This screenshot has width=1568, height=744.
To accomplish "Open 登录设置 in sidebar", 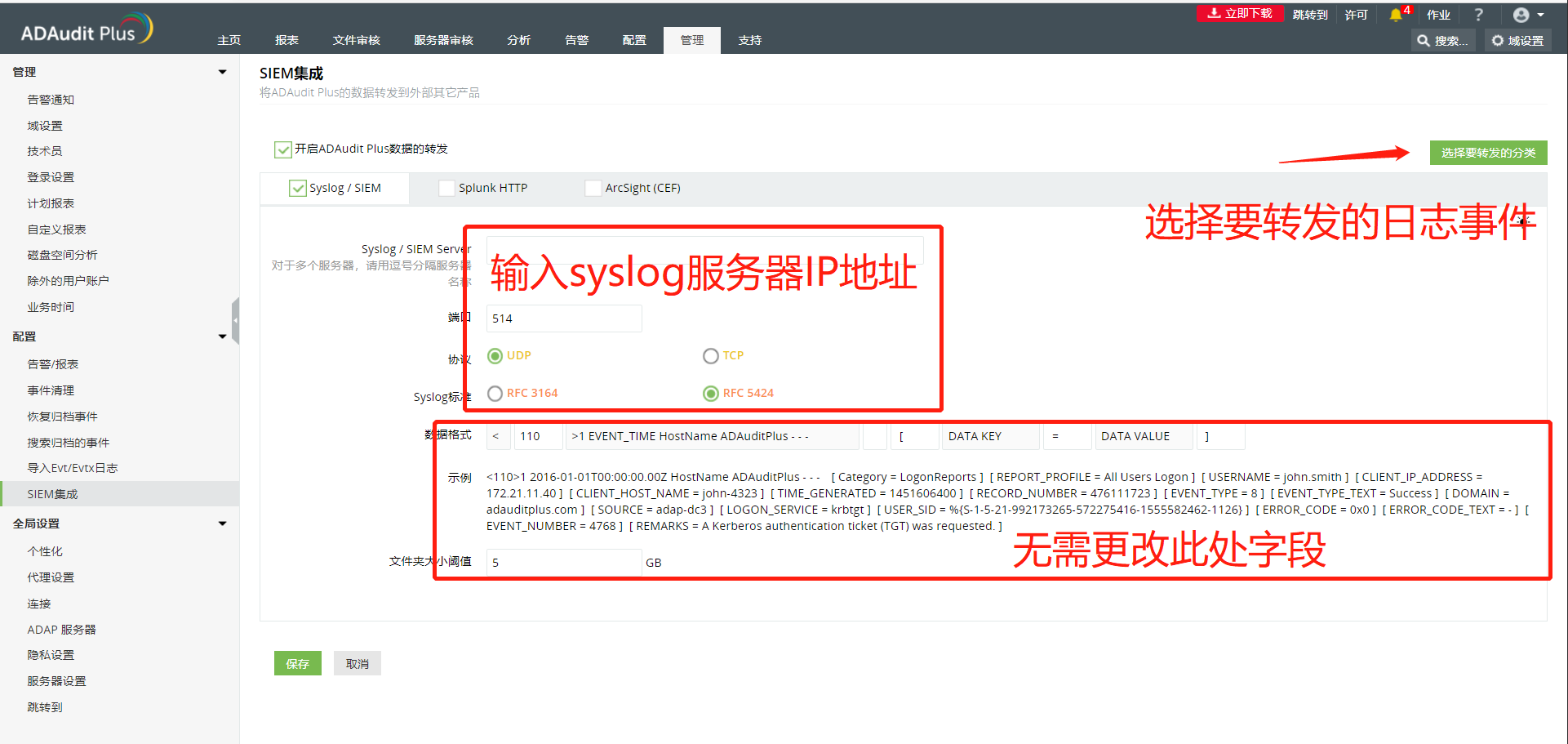I will (51, 177).
